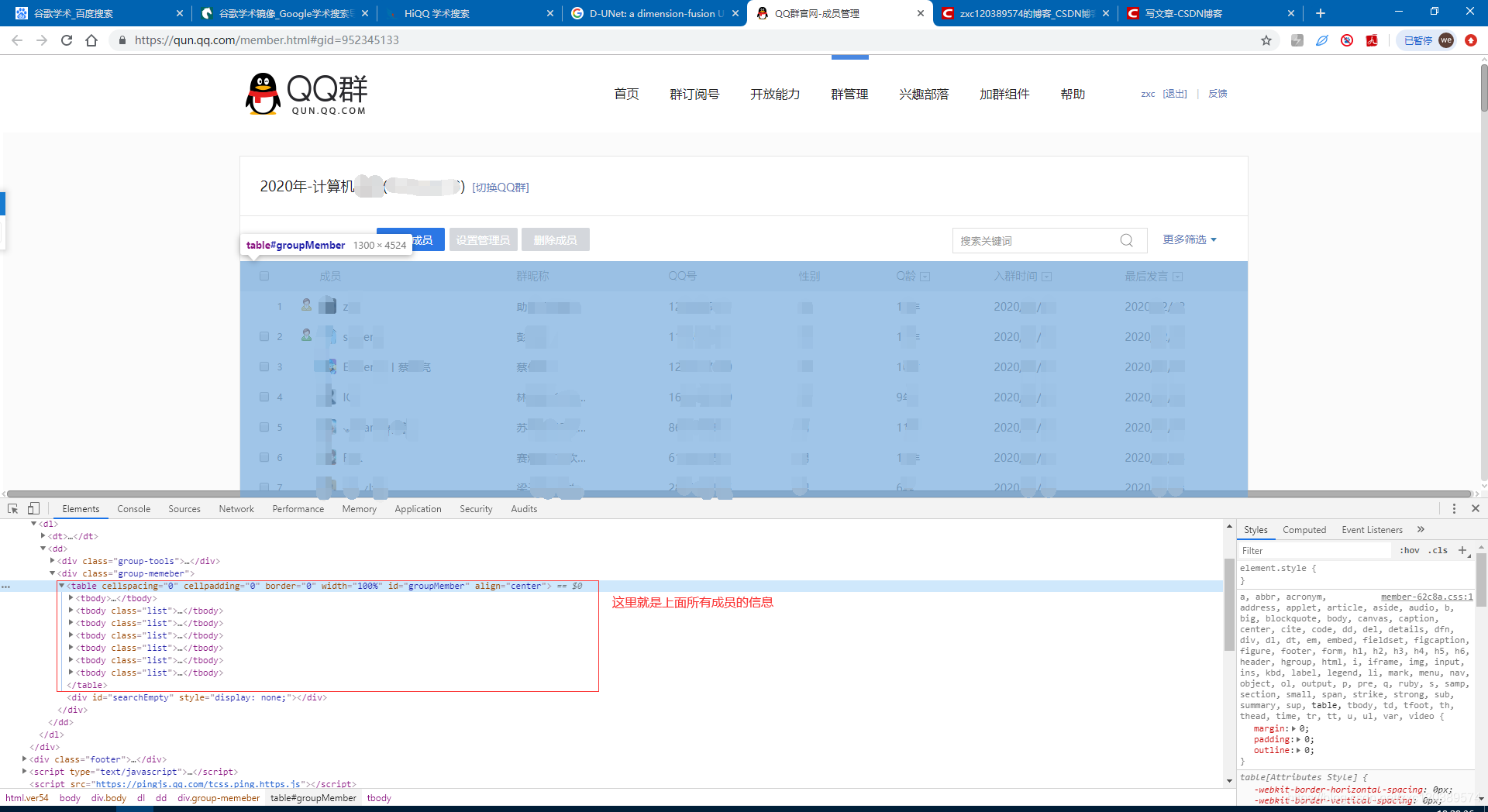Open the 群管理 navigation menu

pos(849,94)
